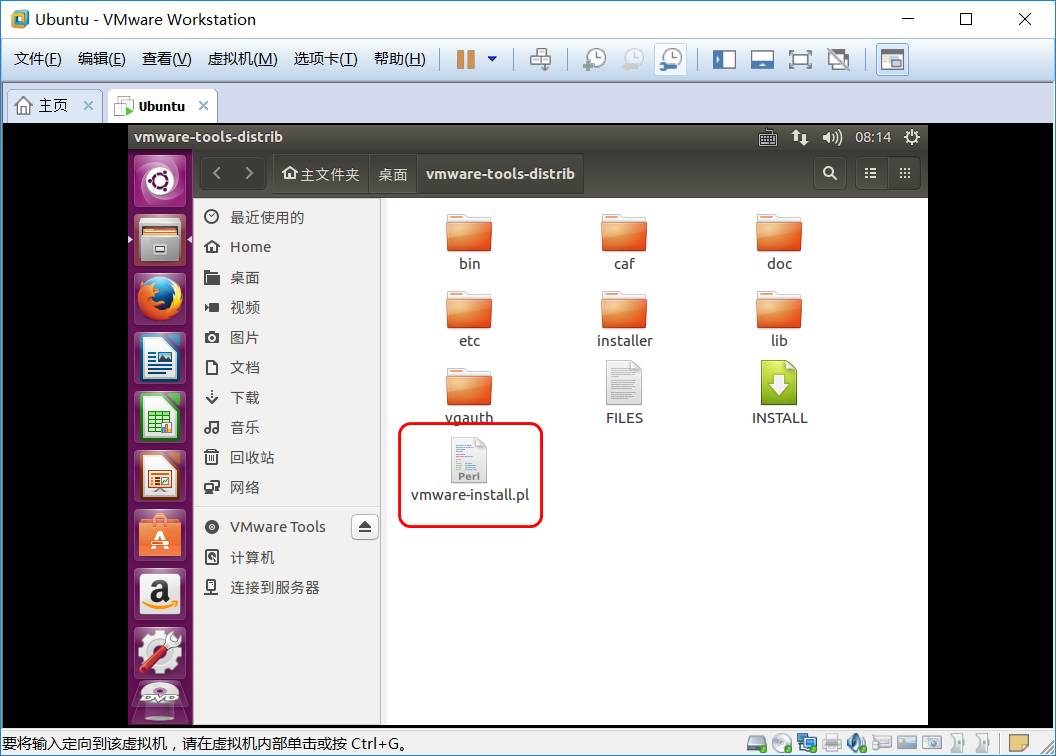Open the network indicator menu
This screenshot has width=1056, height=756.
pos(799,137)
